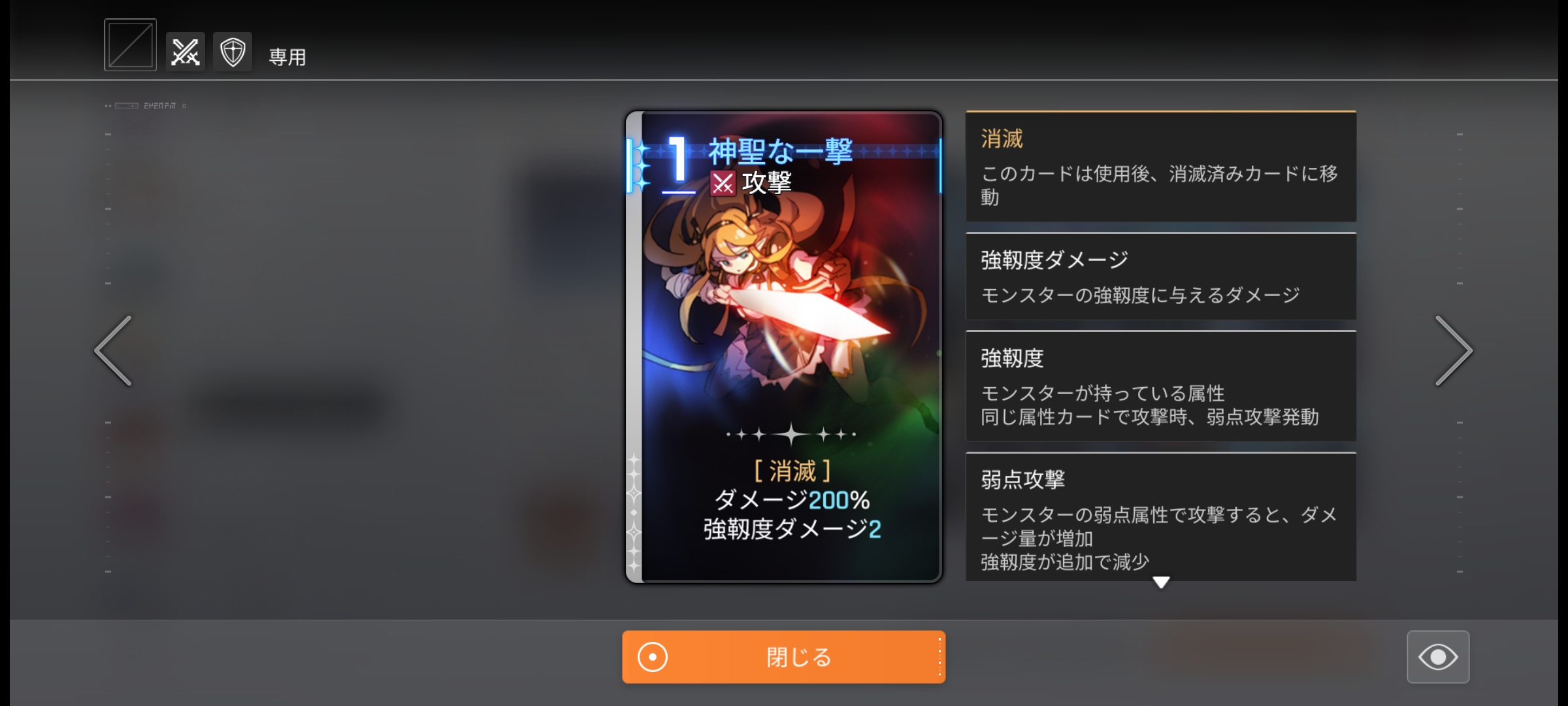Viewport: 1568px width, 706px height.
Task: Expand more keywords with the white down triangle
Action: click(x=1161, y=582)
